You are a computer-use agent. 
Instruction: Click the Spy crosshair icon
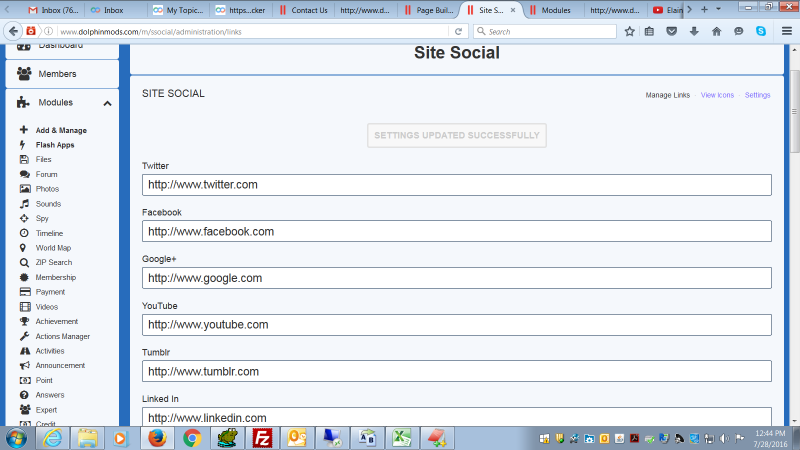(x=24, y=218)
